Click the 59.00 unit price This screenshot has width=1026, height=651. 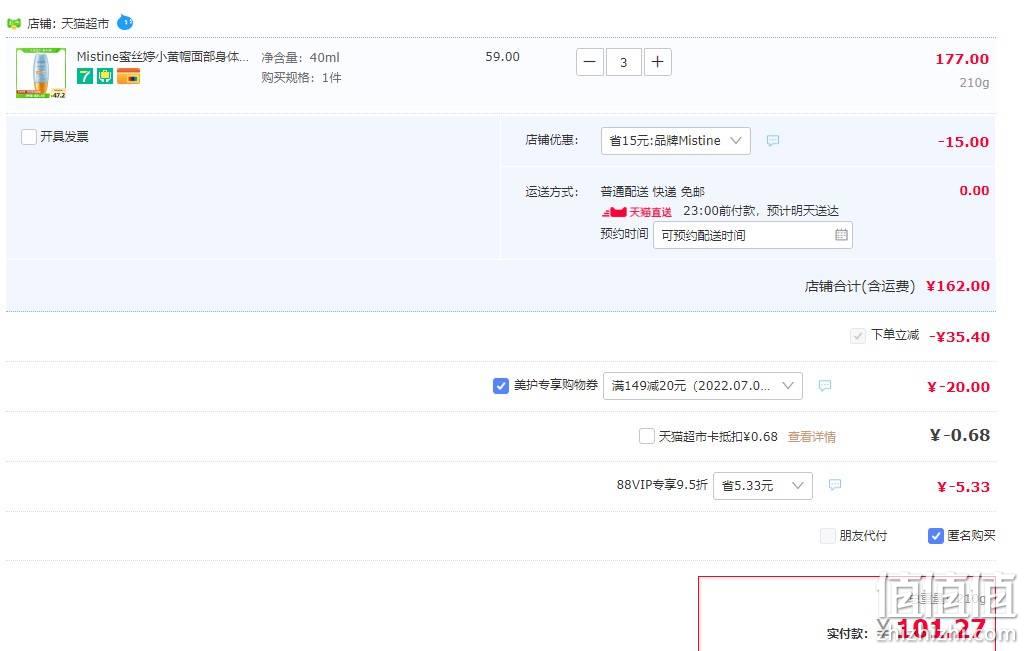[x=503, y=57]
